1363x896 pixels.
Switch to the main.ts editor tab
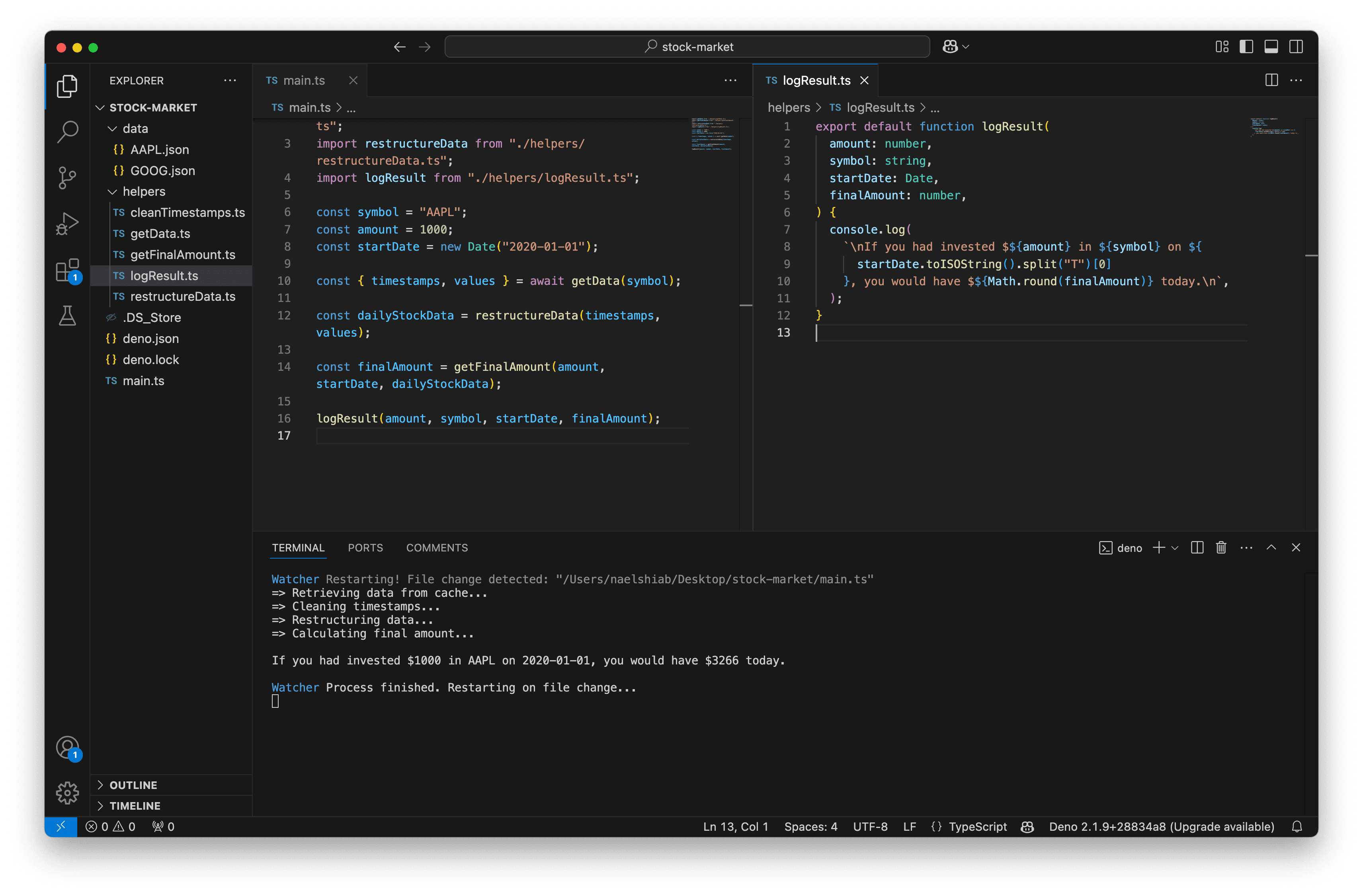[303, 80]
